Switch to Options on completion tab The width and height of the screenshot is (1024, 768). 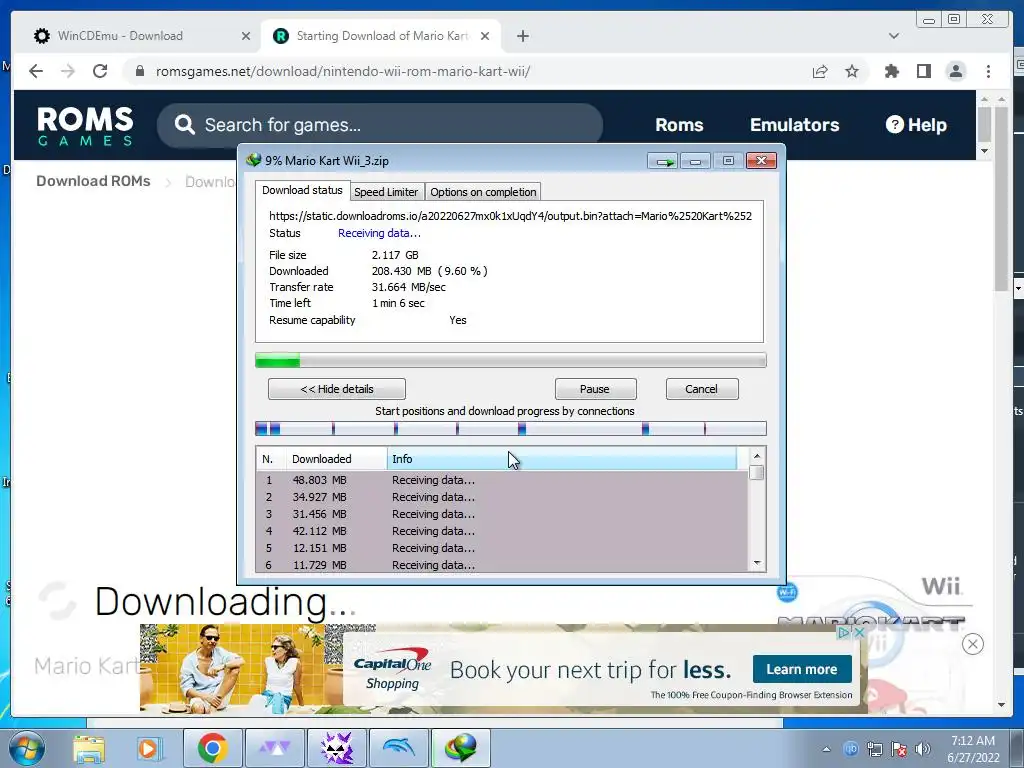pyautogui.click(x=483, y=192)
